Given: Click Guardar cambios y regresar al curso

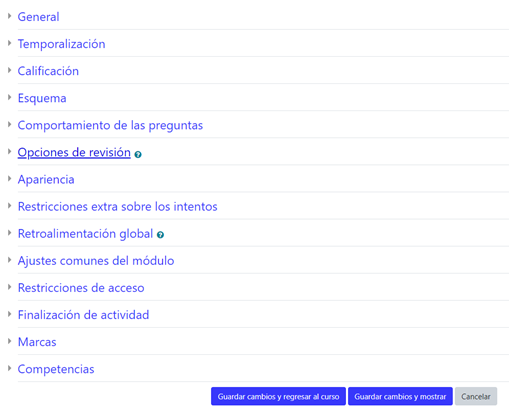Looking at the screenshot, I should click(278, 396).
